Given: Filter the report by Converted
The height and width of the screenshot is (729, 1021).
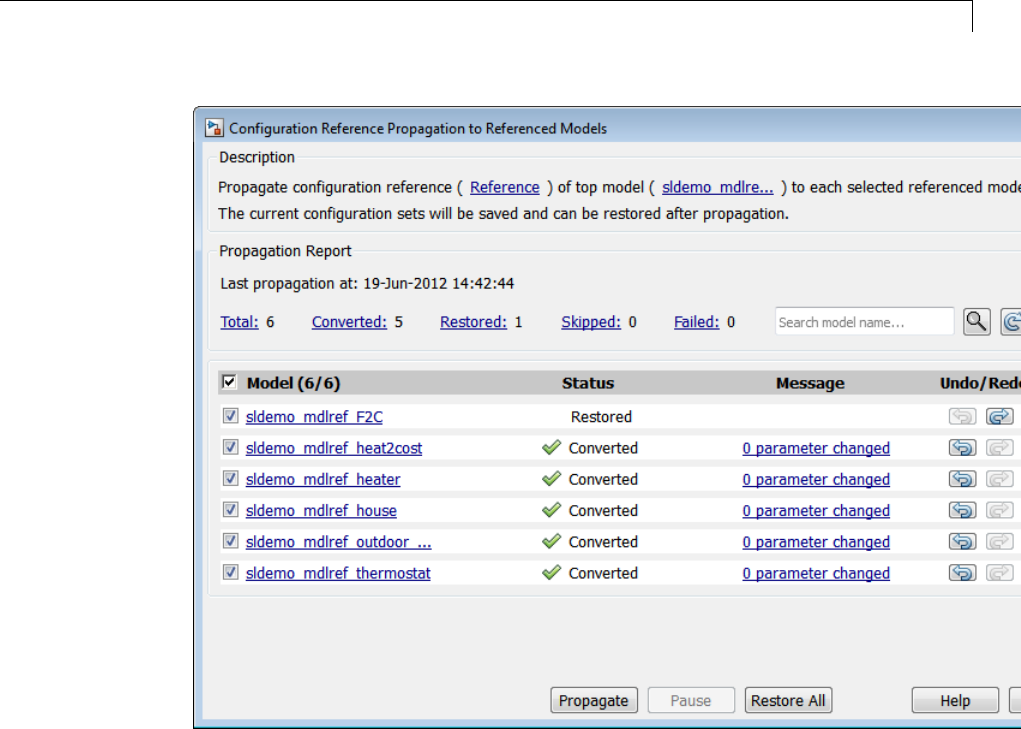Looking at the screenshot, I should (x=349, y=322).
